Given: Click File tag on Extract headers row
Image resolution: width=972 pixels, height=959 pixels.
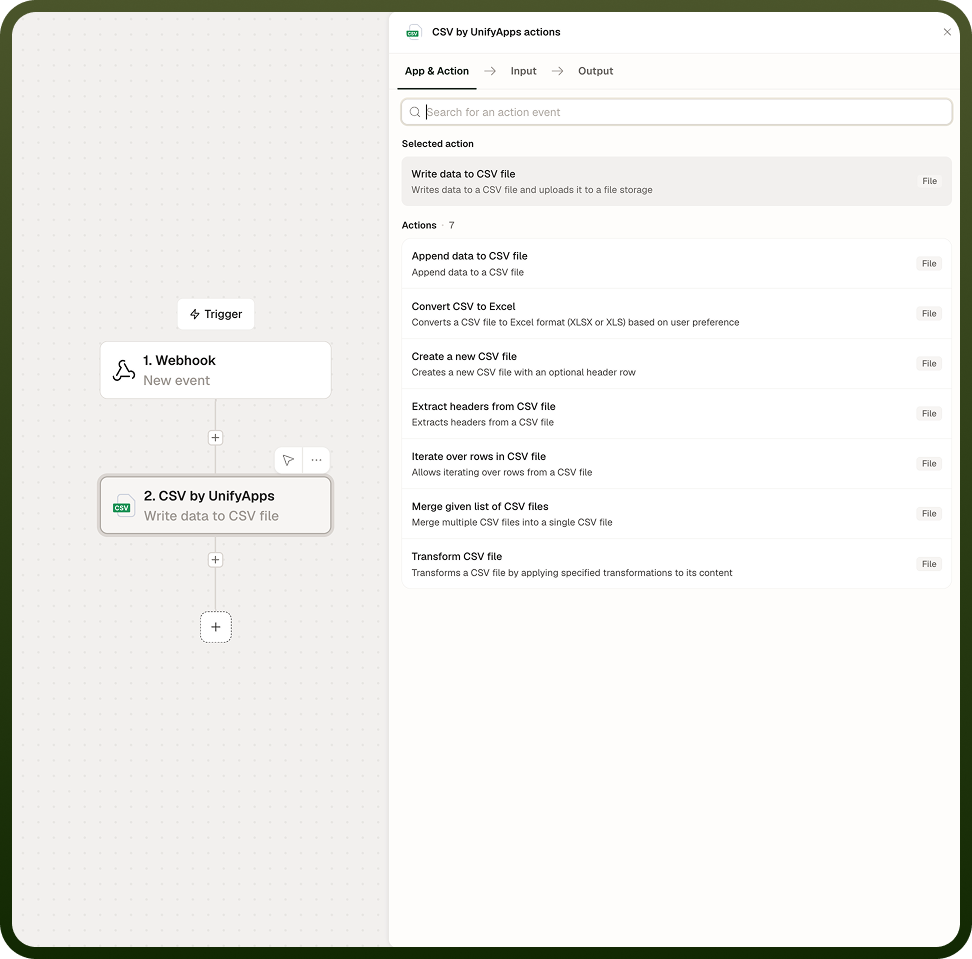Looking at the screenshot, I should [x=929, y=413].
